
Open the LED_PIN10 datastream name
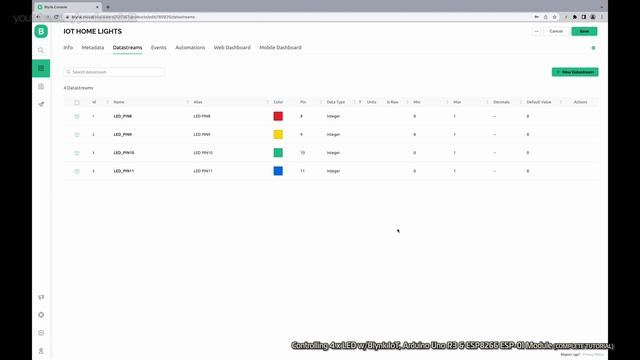pyautogui.click(x=124, y=153)
